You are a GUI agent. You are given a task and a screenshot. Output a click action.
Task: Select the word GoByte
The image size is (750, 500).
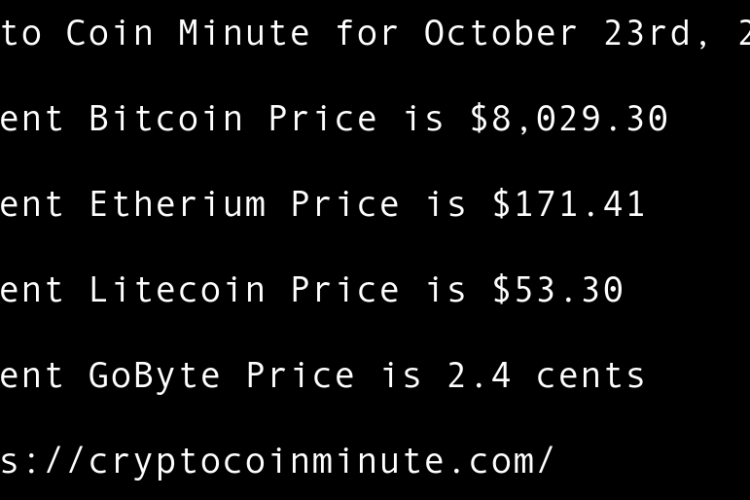[x=155, y=376]
